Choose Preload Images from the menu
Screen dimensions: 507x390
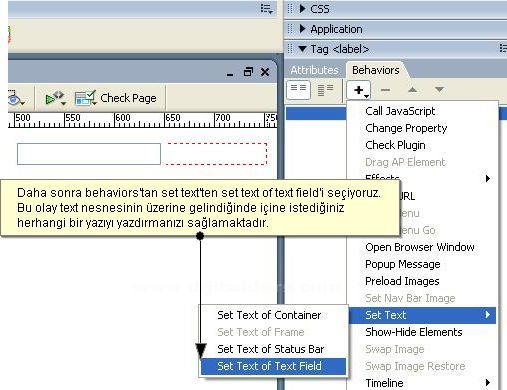402,281
